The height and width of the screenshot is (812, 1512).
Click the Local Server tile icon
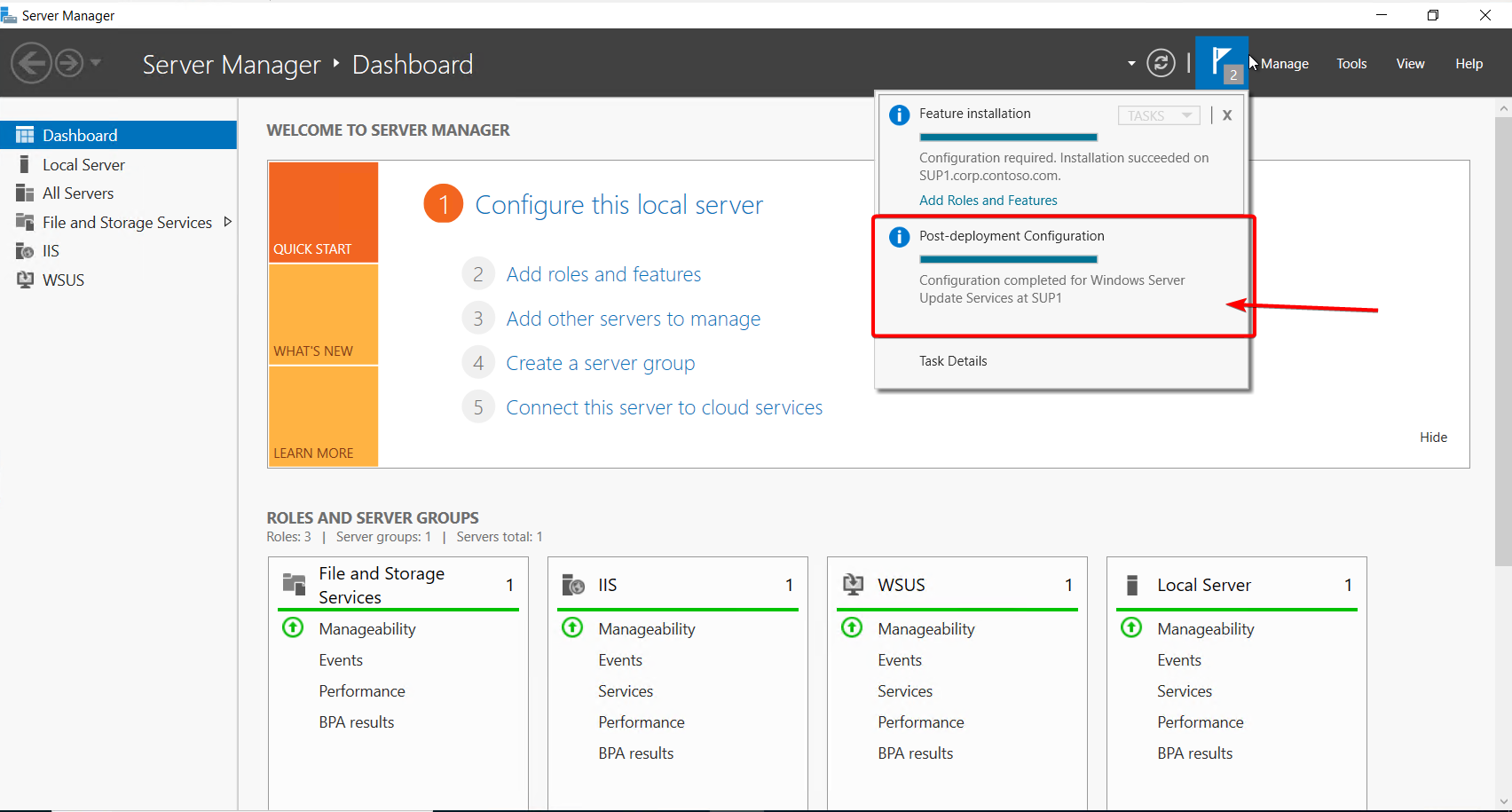pos(1132,585)
